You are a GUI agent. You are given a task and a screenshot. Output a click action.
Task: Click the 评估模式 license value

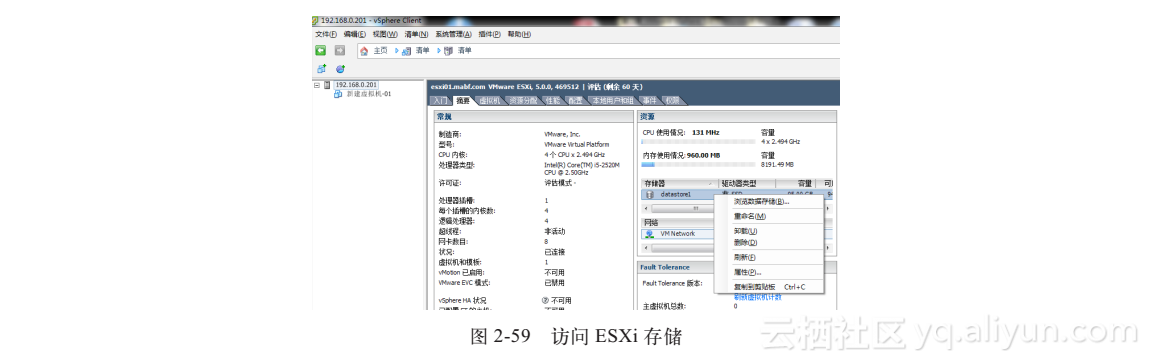560,182
